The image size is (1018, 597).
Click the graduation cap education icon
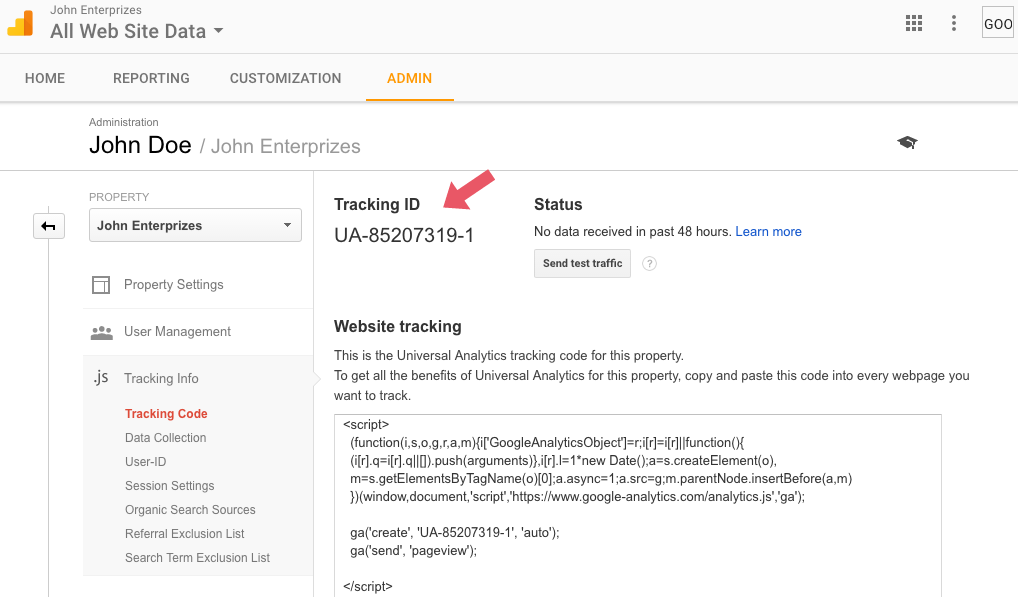pos(907,142)
